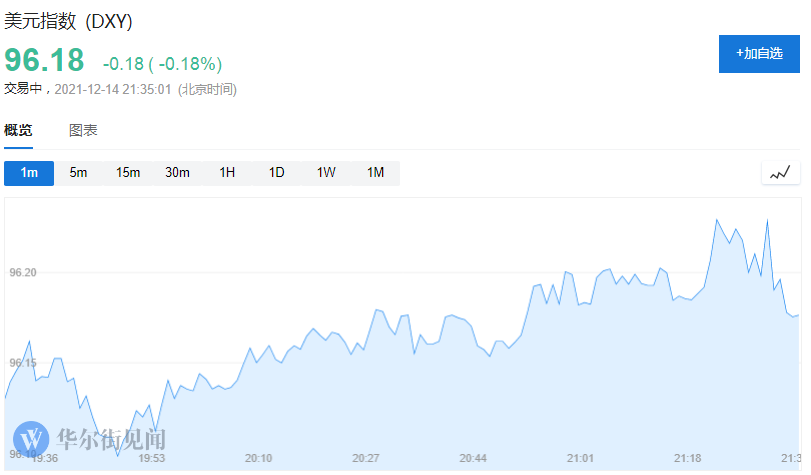Click the 96.18 current price value

44,60
